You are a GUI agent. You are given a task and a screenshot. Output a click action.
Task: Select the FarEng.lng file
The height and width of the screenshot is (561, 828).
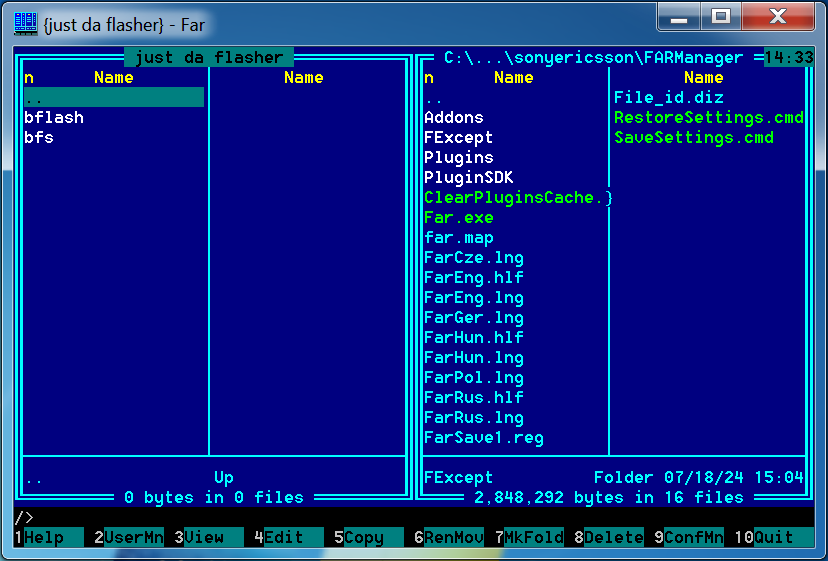point(474,297)
